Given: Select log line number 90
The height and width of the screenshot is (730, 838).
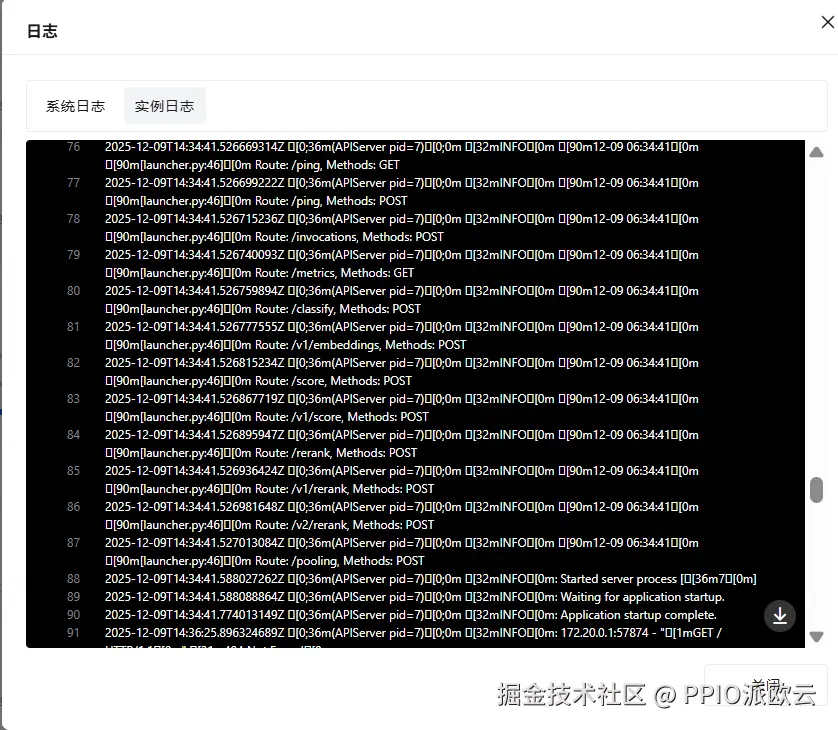Looking at the screenshot, I should [x=73, y=615].
